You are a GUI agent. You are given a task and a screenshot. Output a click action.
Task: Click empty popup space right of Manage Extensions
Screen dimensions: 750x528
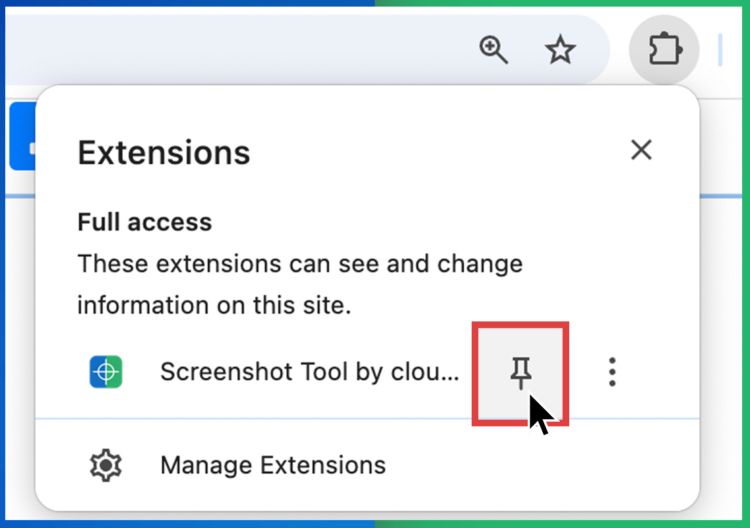(x=540, y=465)
